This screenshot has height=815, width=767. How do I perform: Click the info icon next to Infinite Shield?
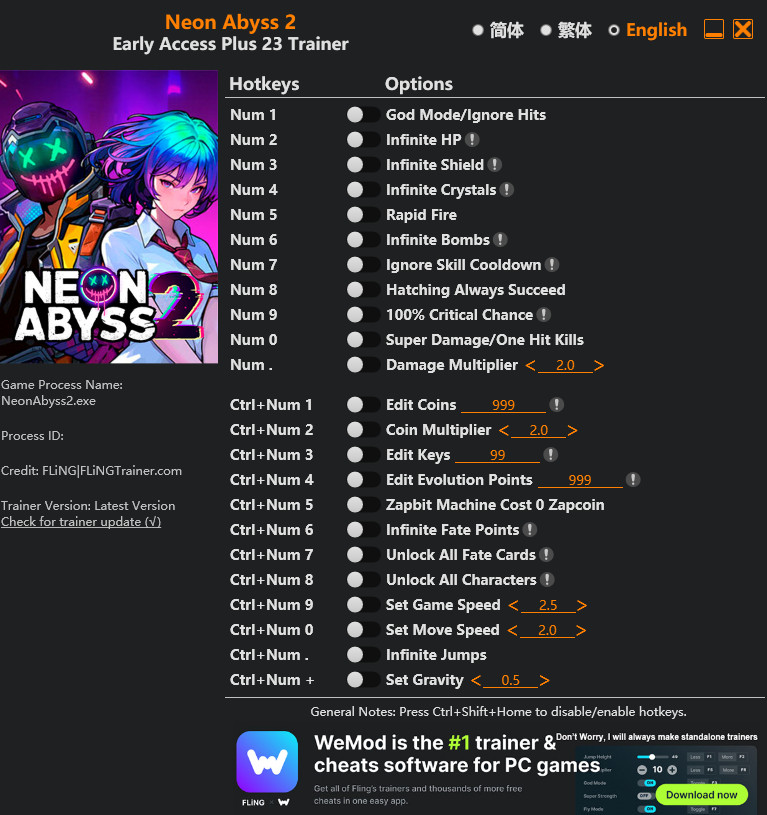(x=495, y=165)
